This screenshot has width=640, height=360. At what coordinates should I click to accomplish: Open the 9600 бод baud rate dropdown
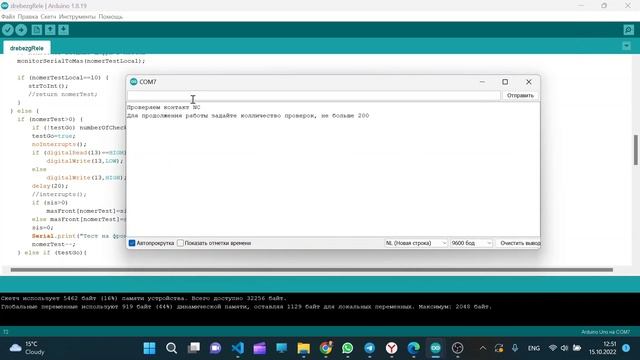[471, 243]
